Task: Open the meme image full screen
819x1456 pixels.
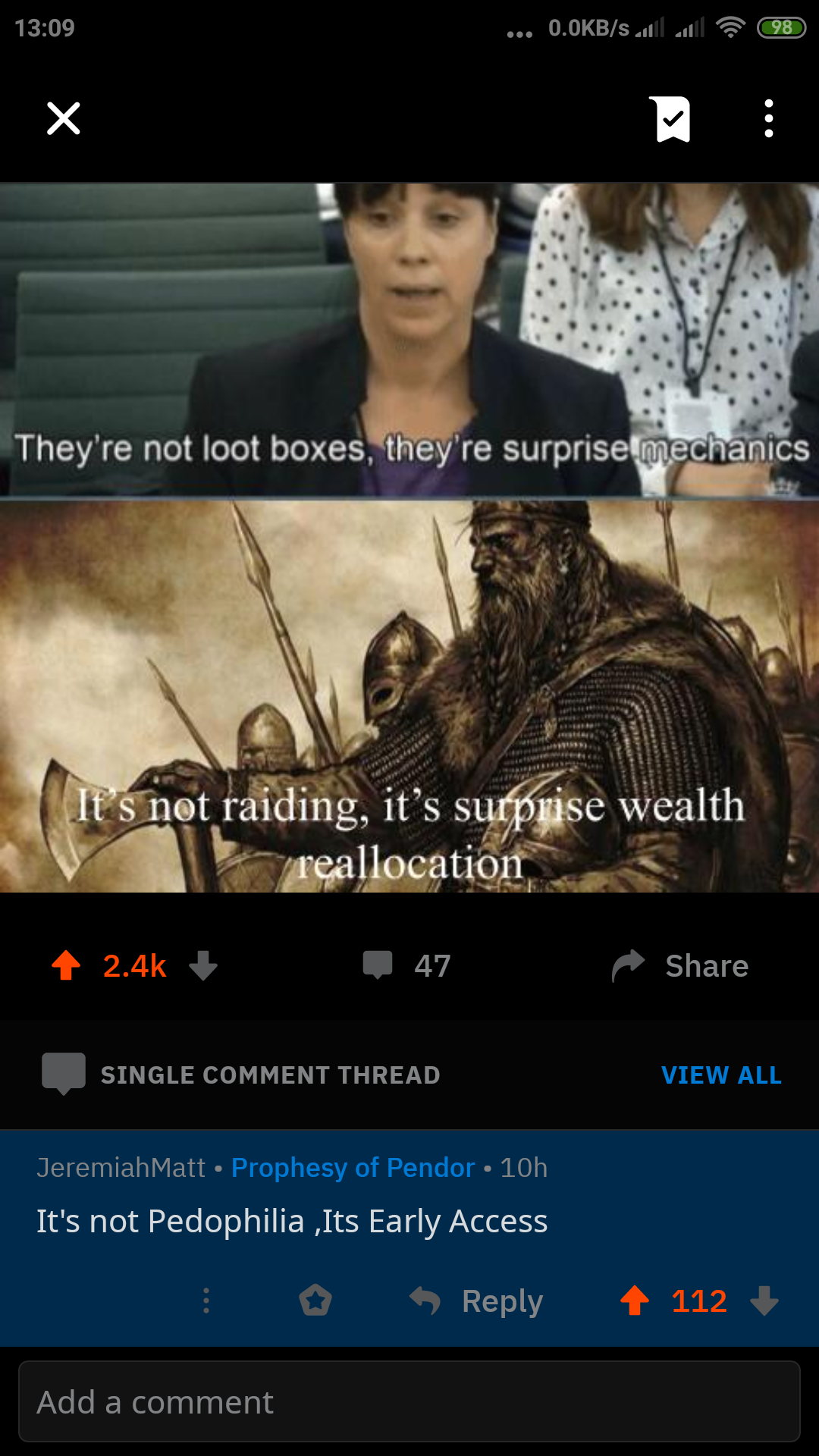Action: 409,537
